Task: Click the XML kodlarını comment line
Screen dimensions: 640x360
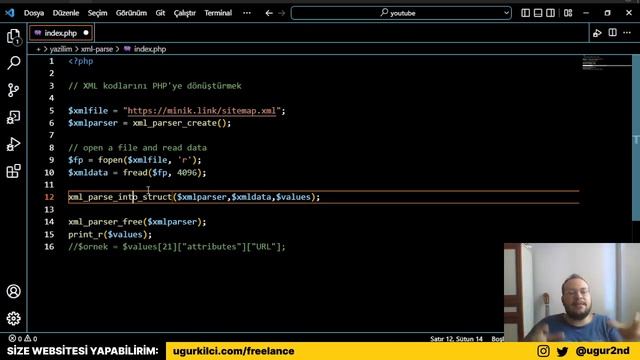Action: 155,86
